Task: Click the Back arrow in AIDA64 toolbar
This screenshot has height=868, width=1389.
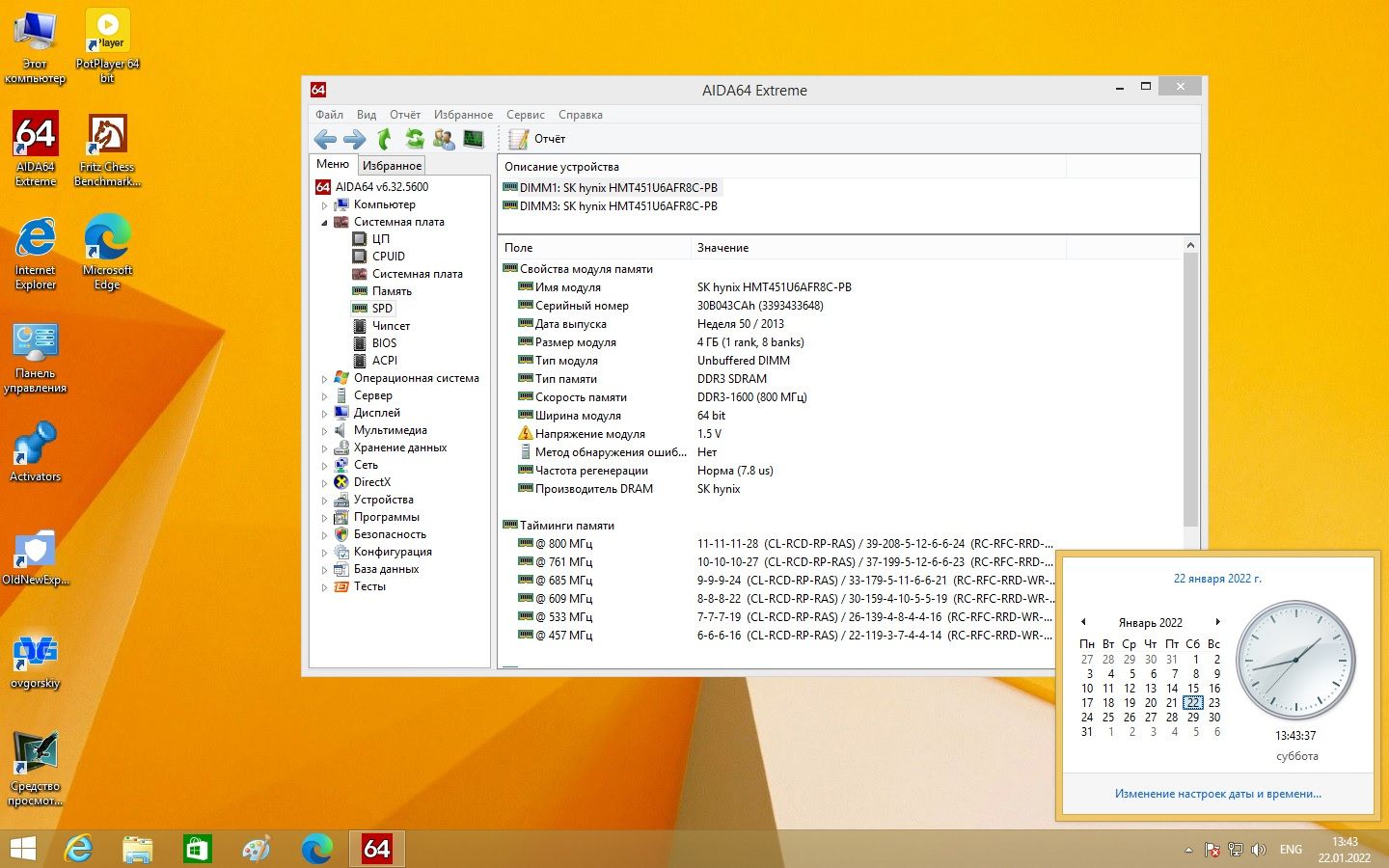Action: pyautogui.click(x=325, y=139)
